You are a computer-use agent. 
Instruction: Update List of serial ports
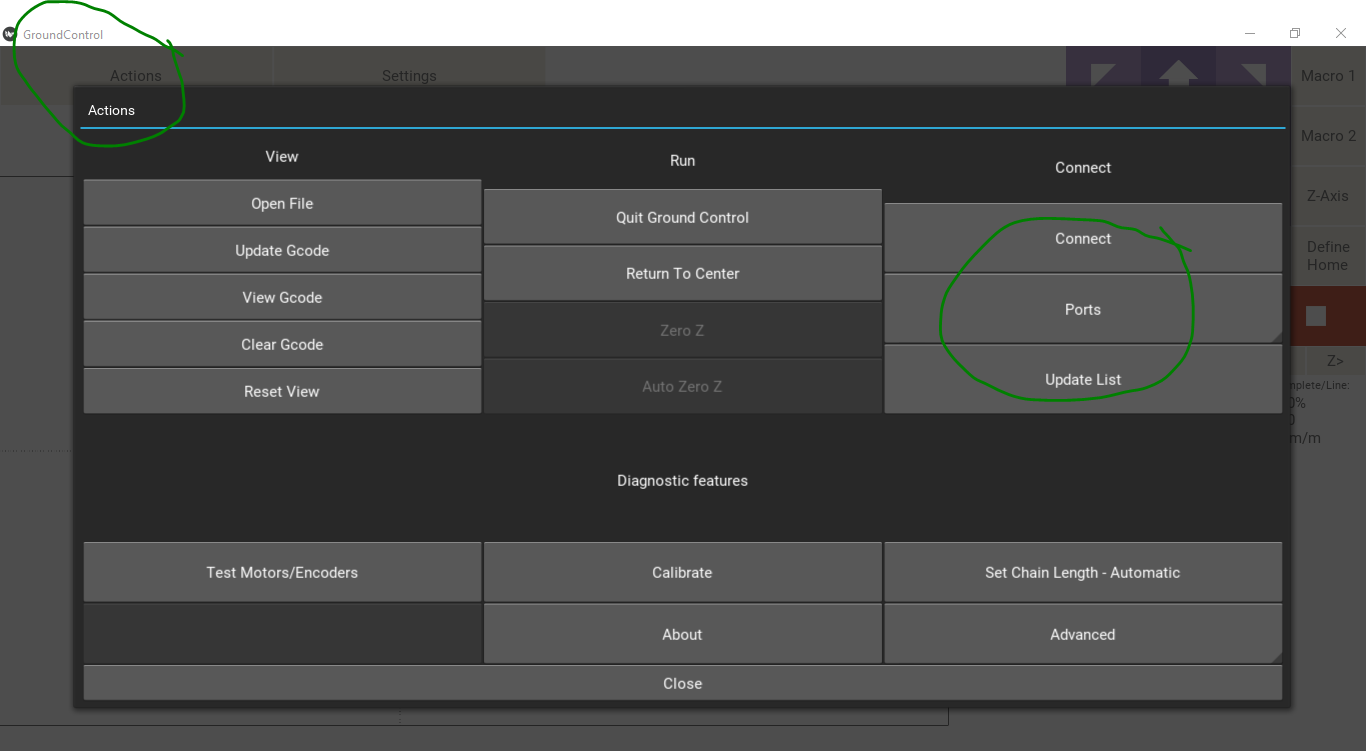click(x=1083, y=379)
